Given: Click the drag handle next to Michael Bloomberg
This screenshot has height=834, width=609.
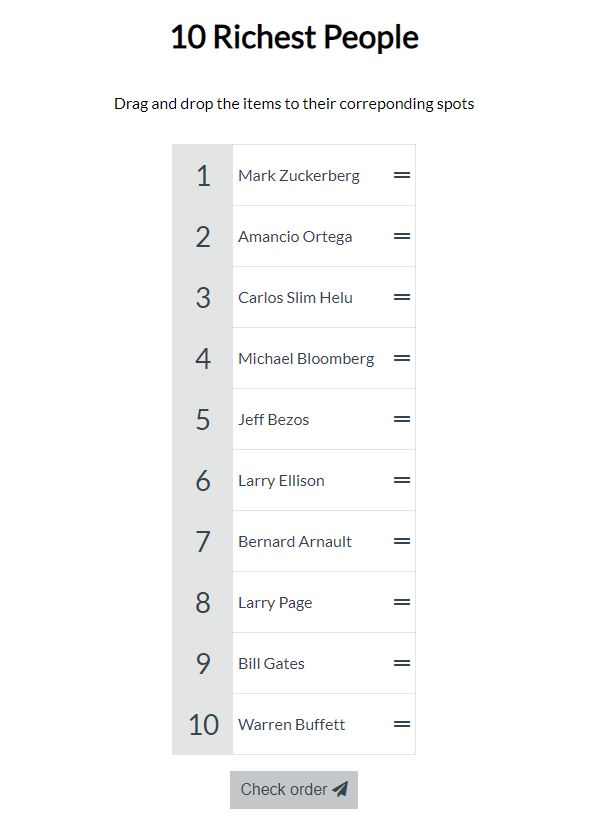Looking at the screenshot, I should 402,358.
